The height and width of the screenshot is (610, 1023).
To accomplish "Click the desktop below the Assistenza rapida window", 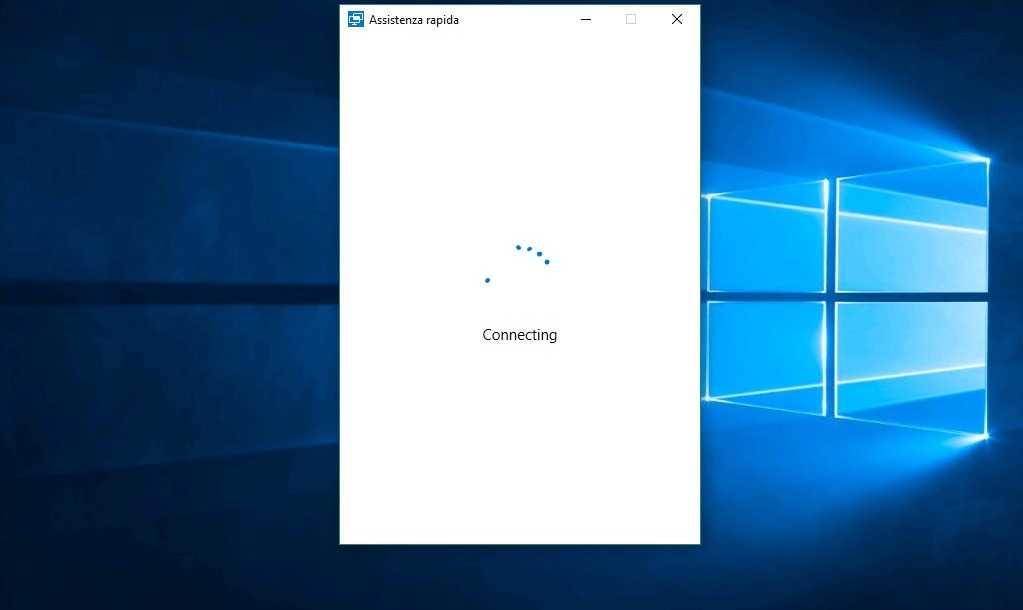I will tap(519, 578).
